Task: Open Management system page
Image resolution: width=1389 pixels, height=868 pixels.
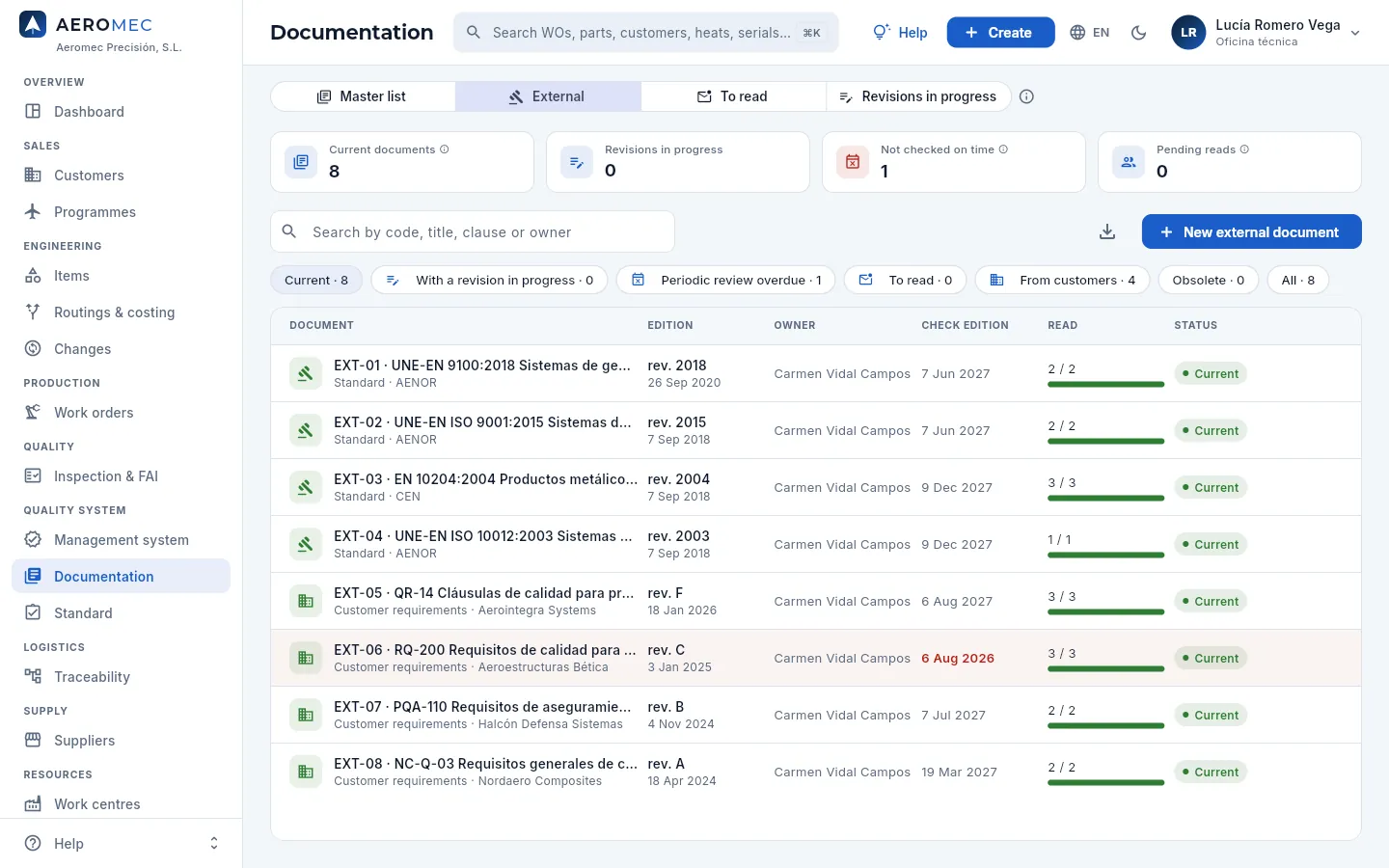Action: pos(122,540)
